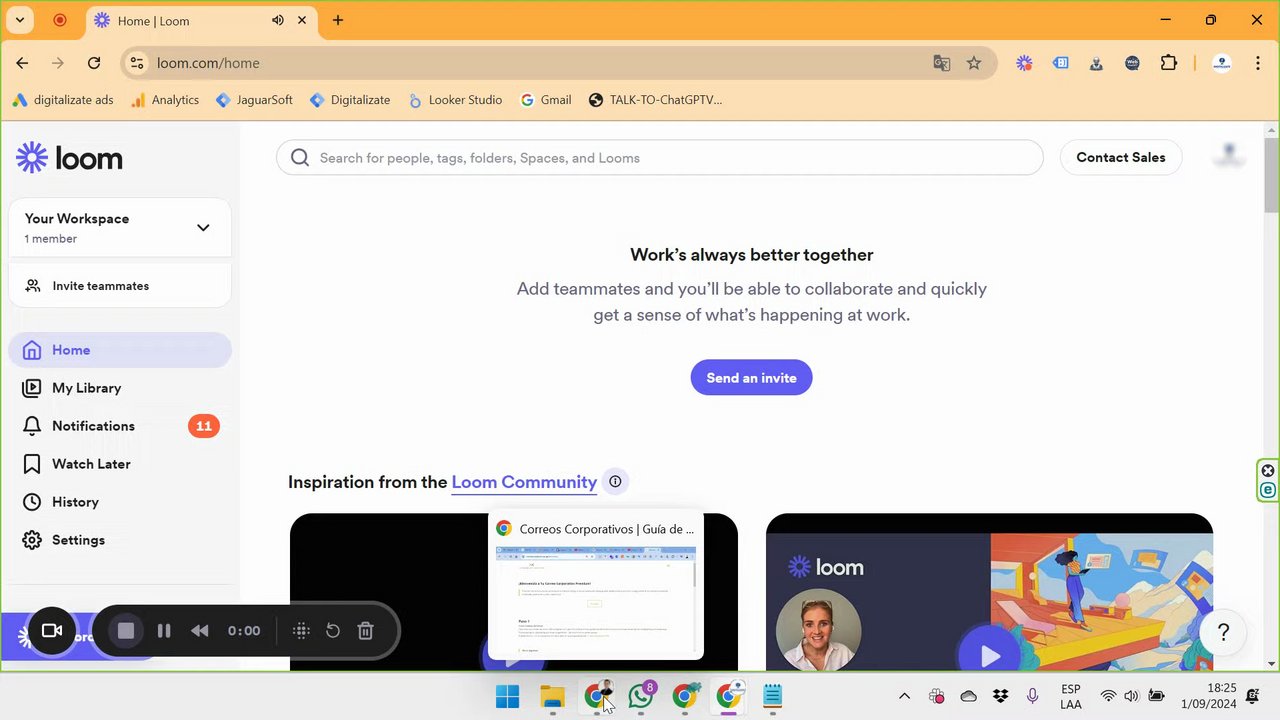Click the orange 11 notifications badge

(x=204, y=426)
